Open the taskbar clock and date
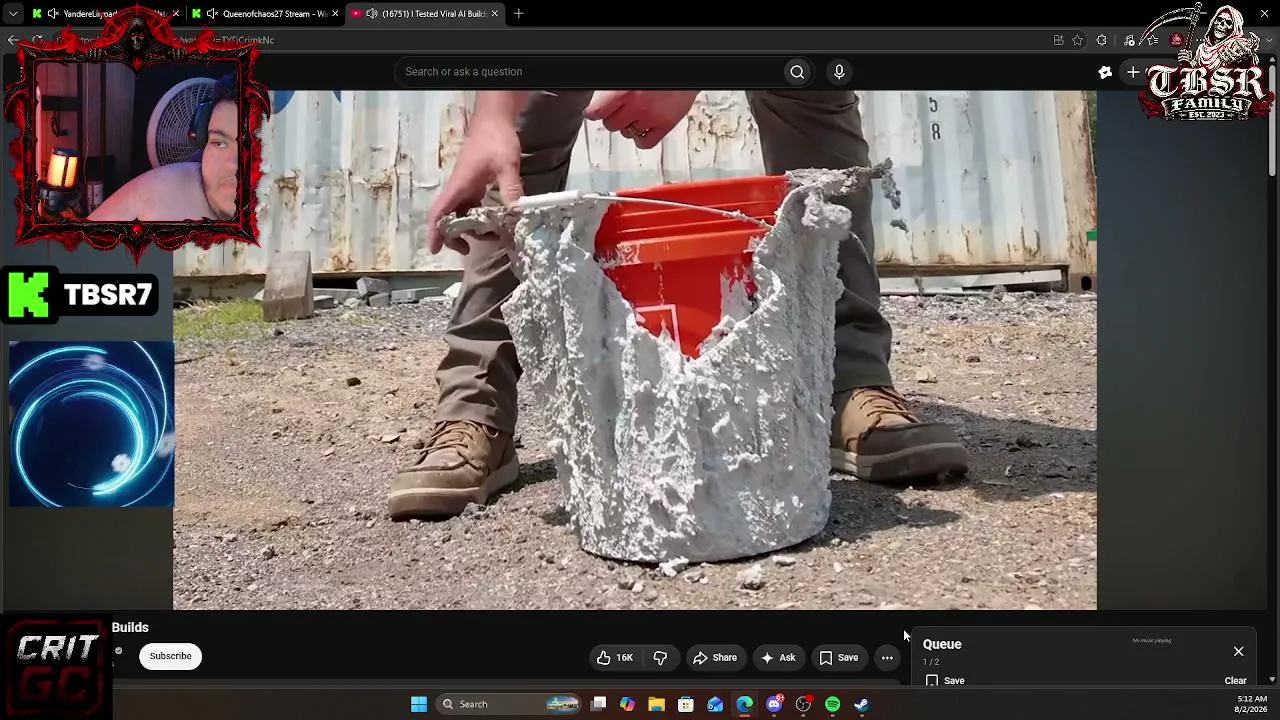1280x720 pixels. point(1251,704)
